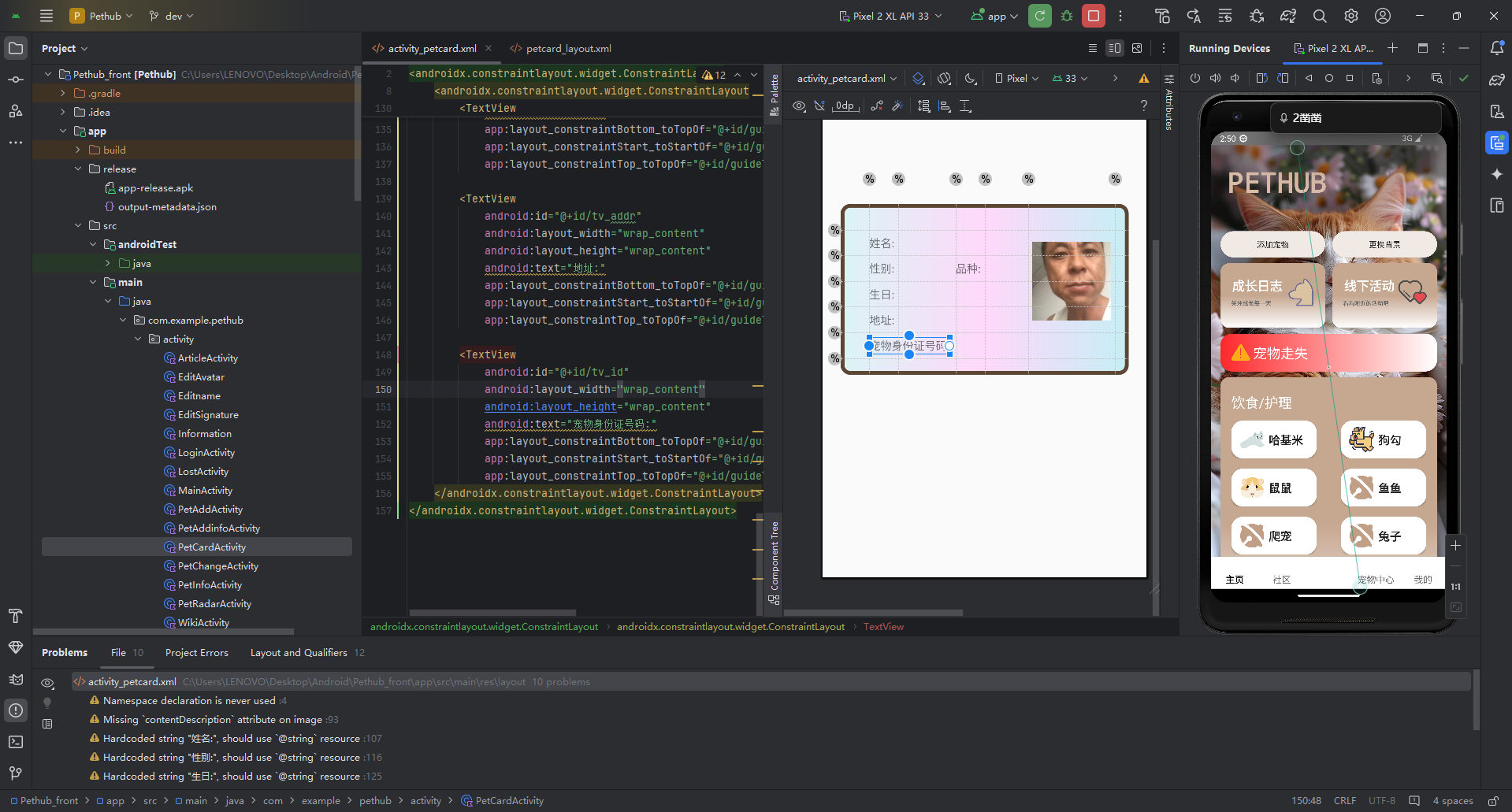This screenshot has width=1512, height=812.
Task: Open the Terminal tool window
Action: coord(16,742)
